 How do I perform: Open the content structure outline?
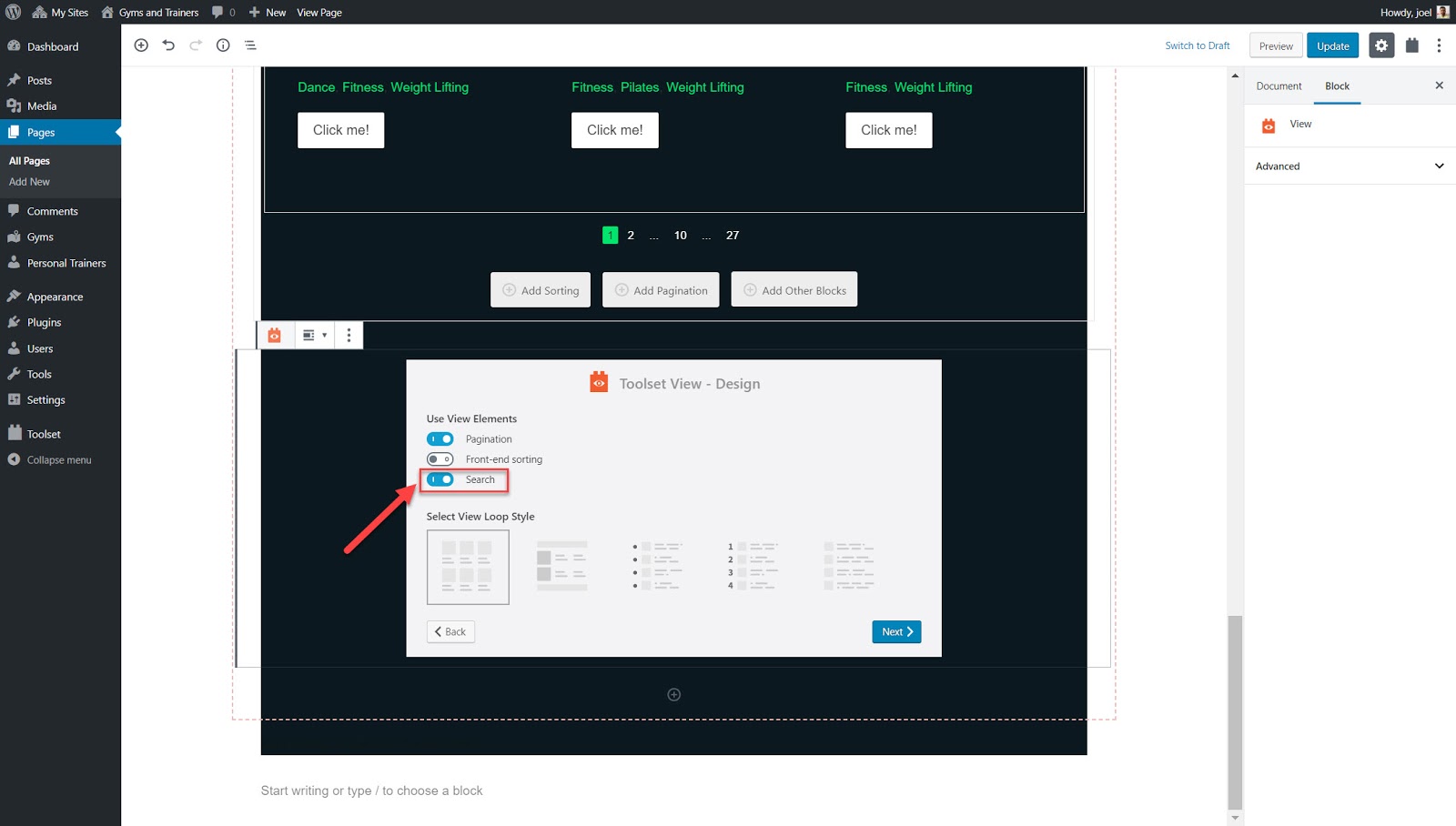[250, 45]
